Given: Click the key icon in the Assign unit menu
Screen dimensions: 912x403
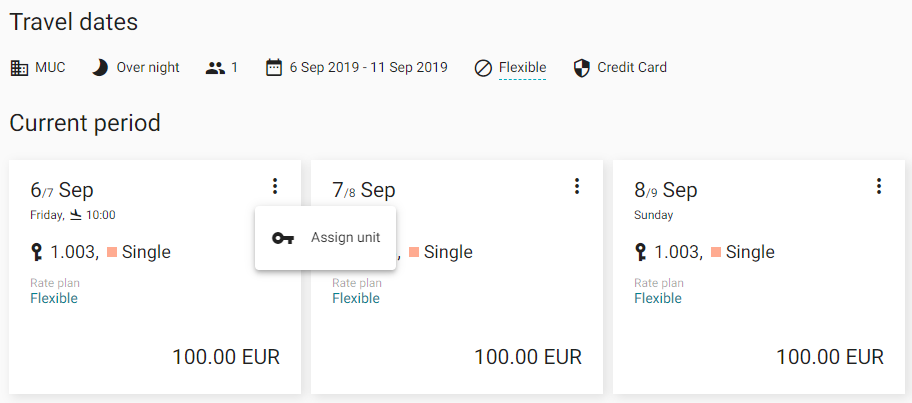Looking at the screenshot, I should click(283, 238).
